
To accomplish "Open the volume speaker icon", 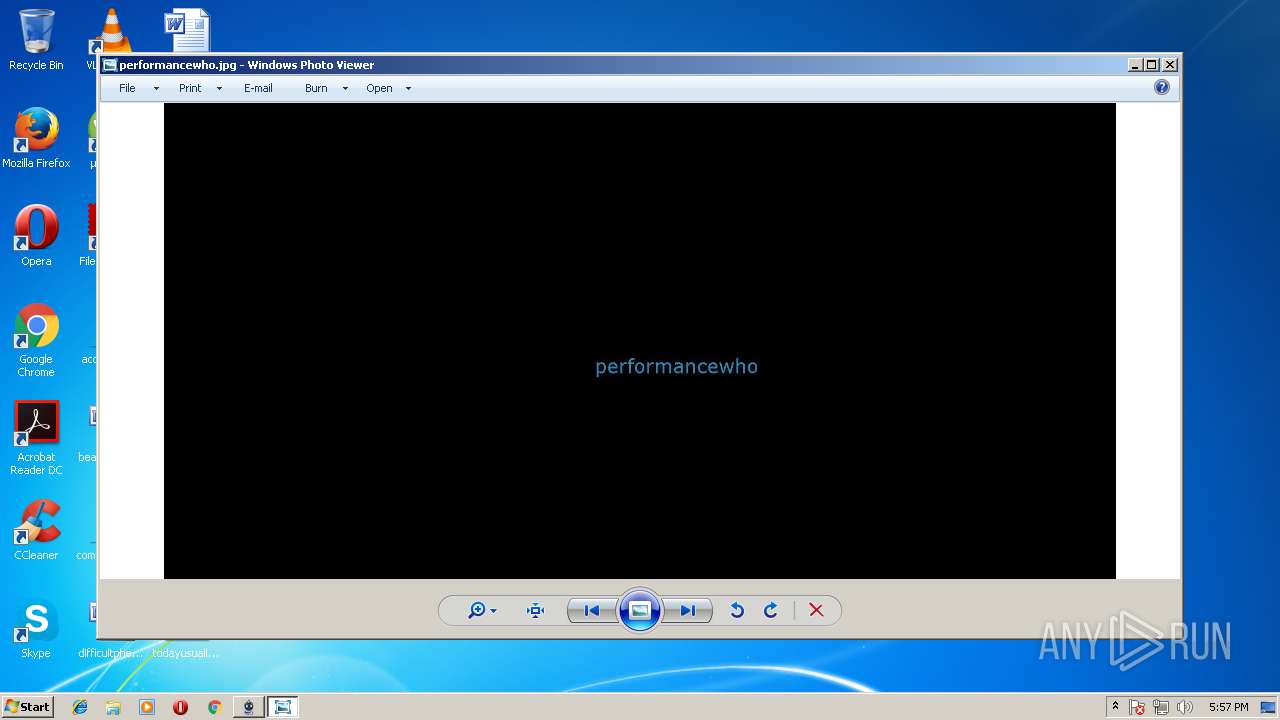I will (1185, 707).
